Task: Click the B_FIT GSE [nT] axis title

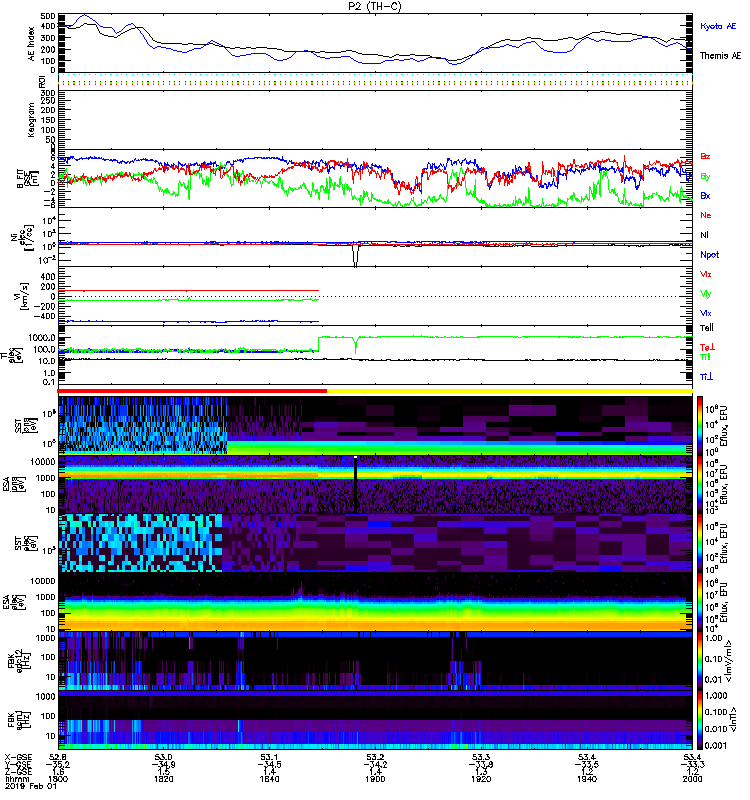Action: 26,179
